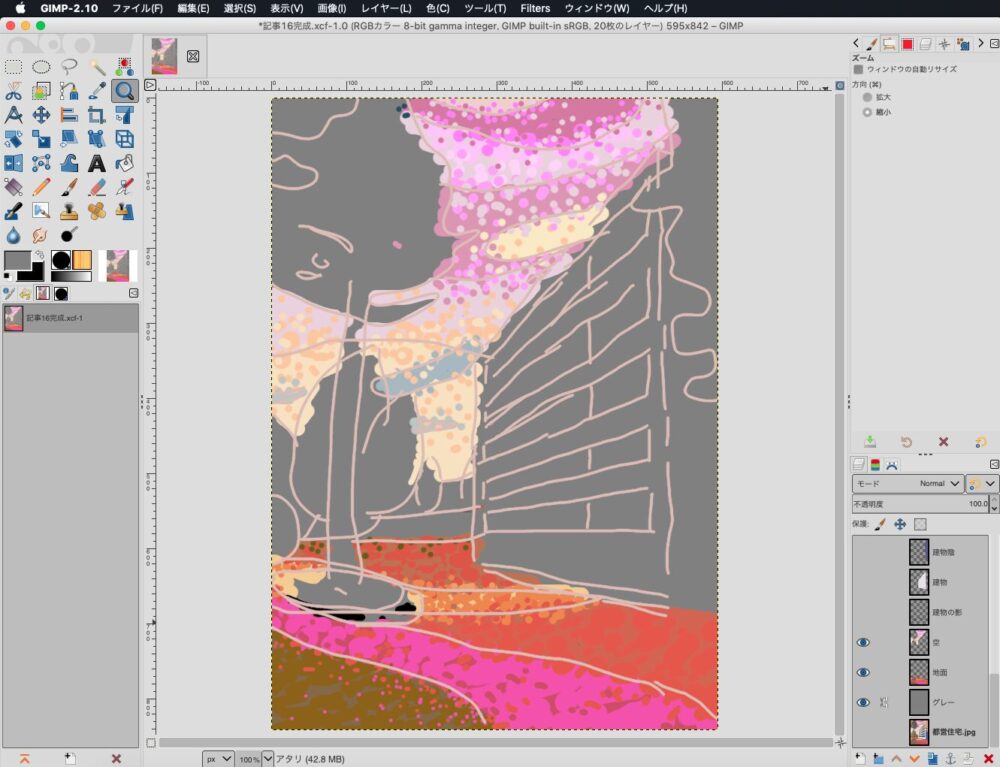The height and width of the screenshot is (767, 1000).
Task: Open the Filters menu
Action: click(x=535, y=8)
